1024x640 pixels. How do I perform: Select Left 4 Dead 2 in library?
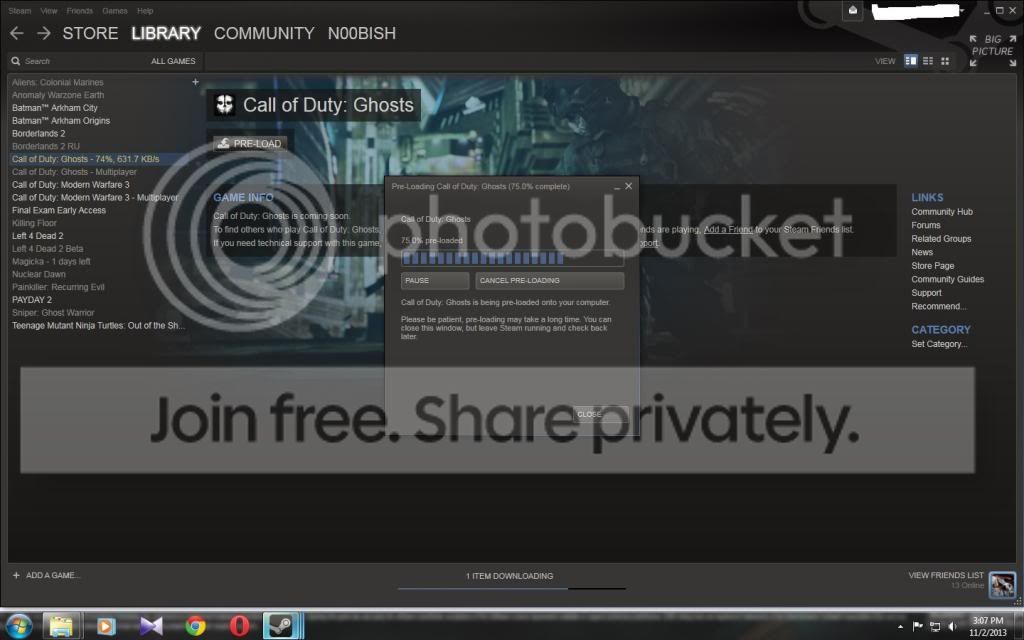(x=37, y=236)
